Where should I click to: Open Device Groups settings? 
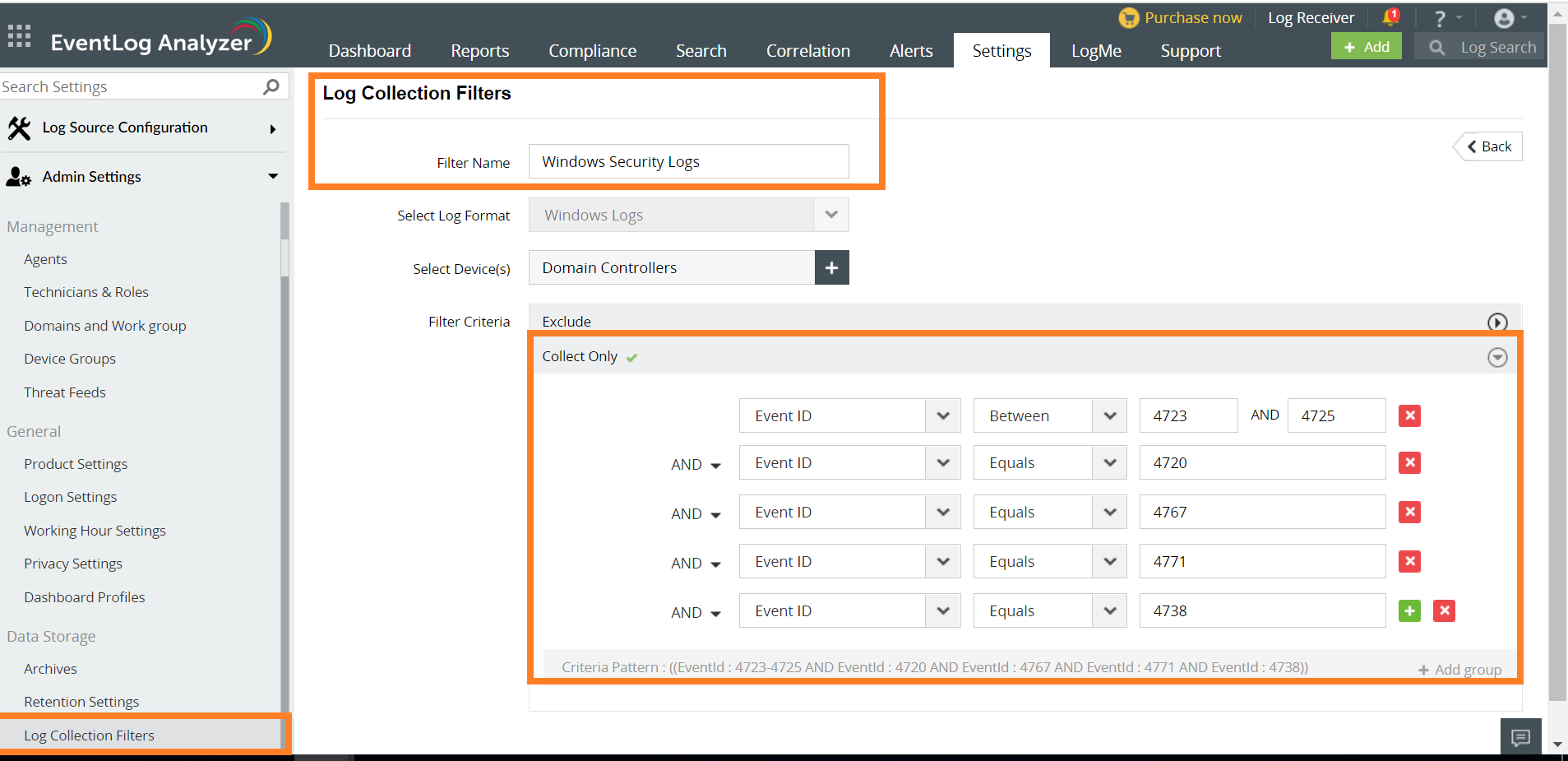pyautogui.click(x=70, y=359)
